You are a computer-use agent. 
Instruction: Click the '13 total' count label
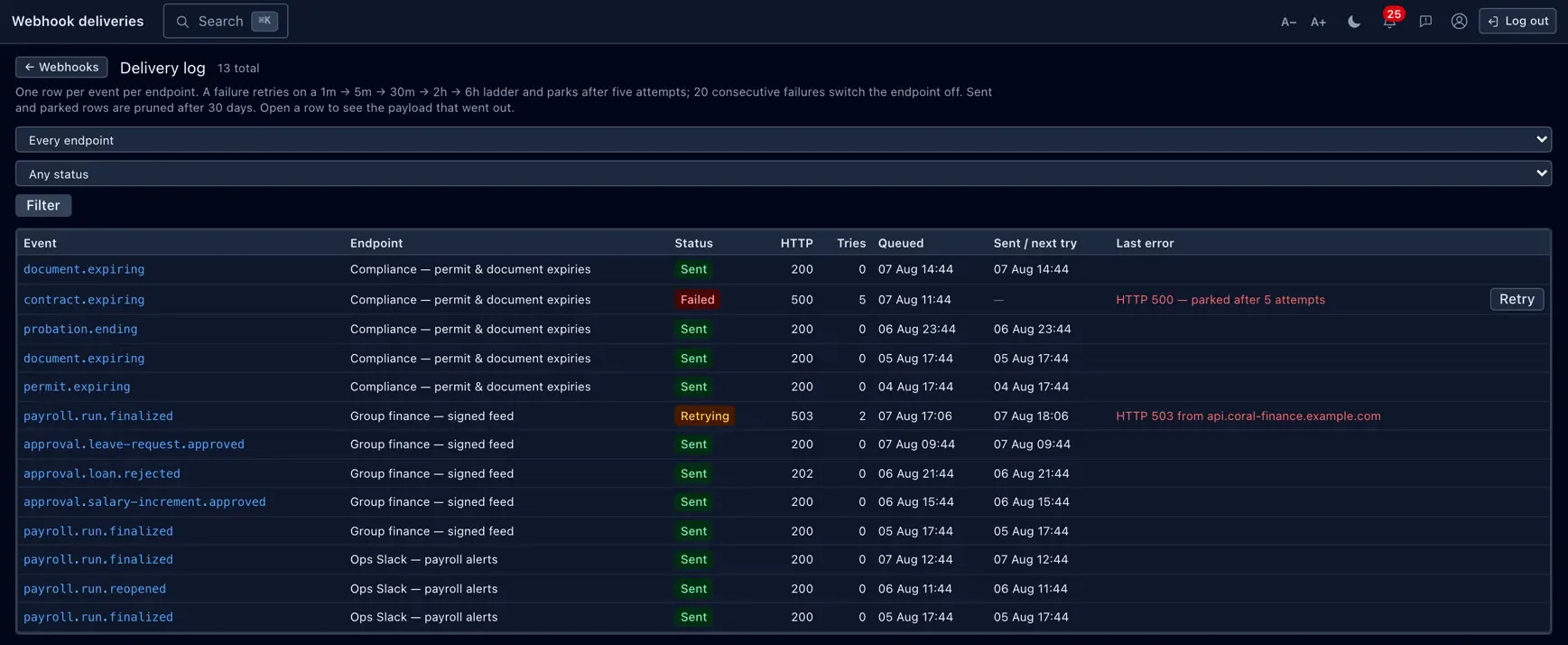pyautogui.click(x=238, y=69)
